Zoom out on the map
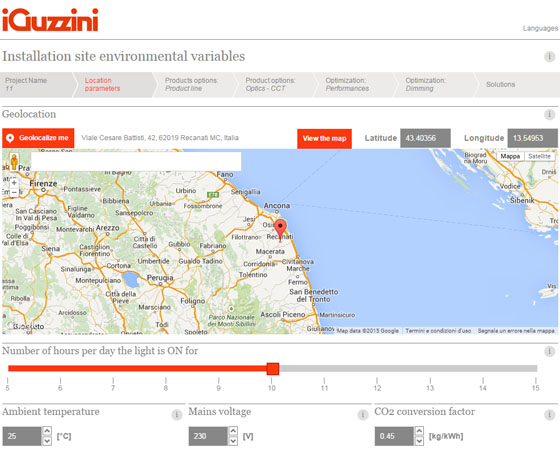This screenshot has height=449, width=560. coord(14,192)
